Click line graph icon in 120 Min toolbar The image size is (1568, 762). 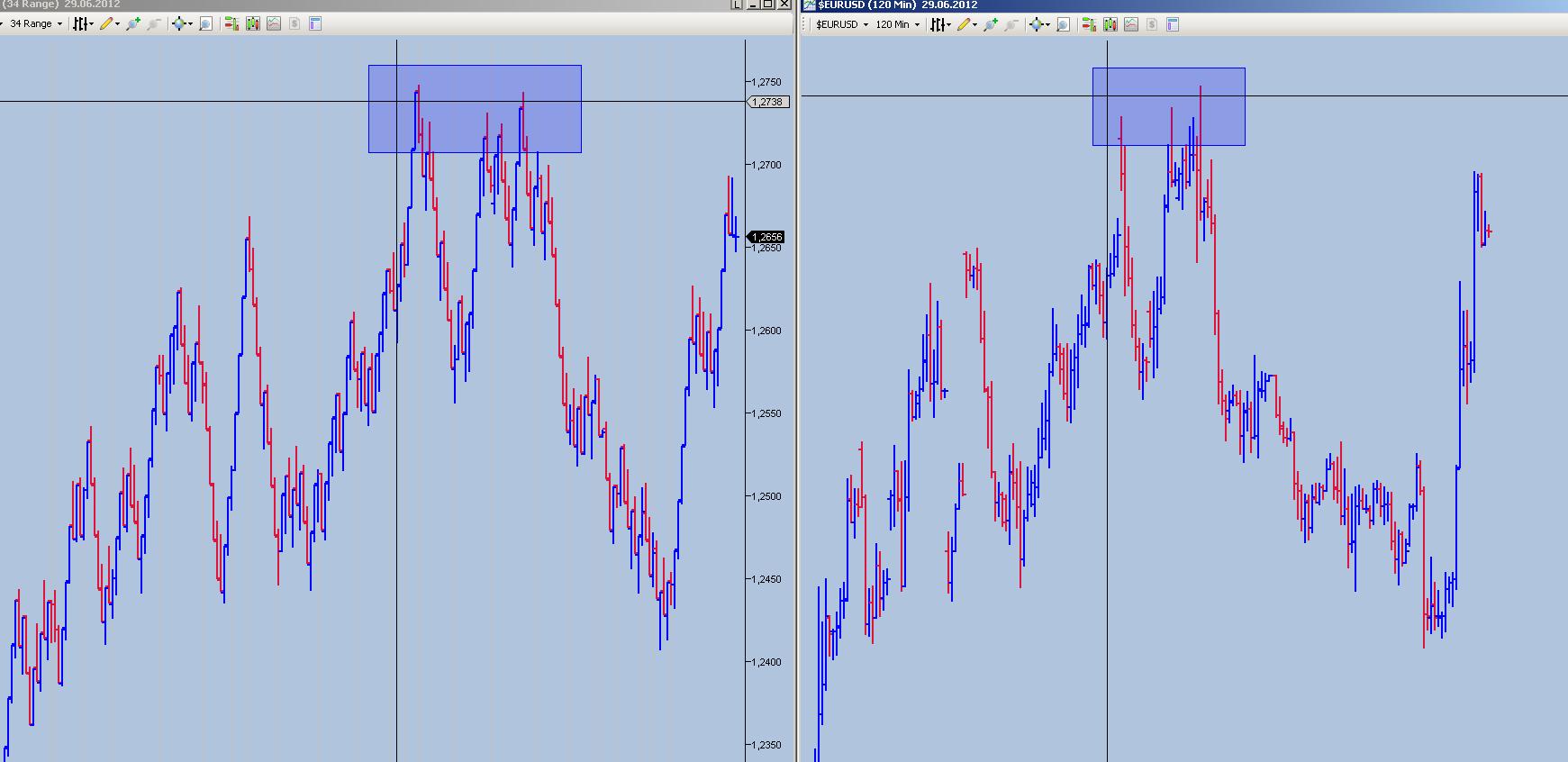pyautogui.click(x=1131, y=24)
